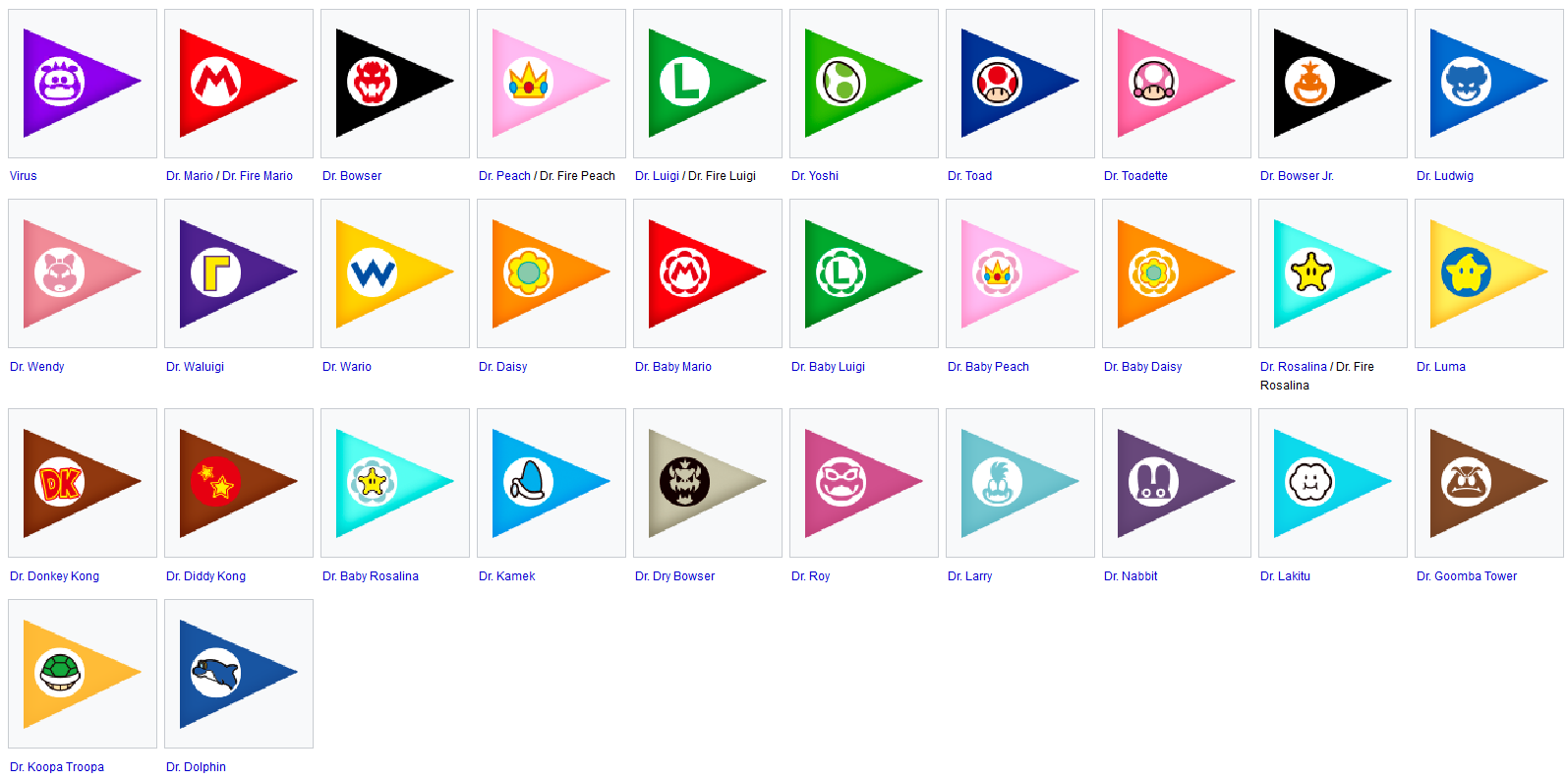Open the green Dr. Baby Luigi flag image
1568x780 pixels.
(x=864, y=273)
